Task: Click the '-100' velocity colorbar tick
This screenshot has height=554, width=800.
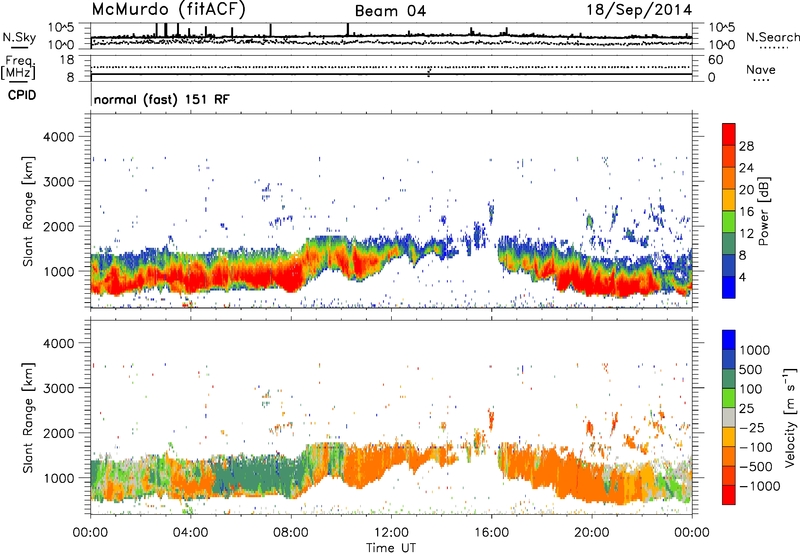Action: (756, 447)
